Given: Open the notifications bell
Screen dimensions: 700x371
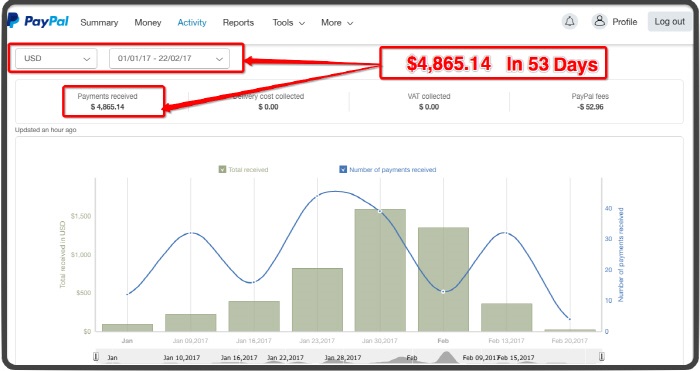Looking at the screenshot, I should point(570,21).
